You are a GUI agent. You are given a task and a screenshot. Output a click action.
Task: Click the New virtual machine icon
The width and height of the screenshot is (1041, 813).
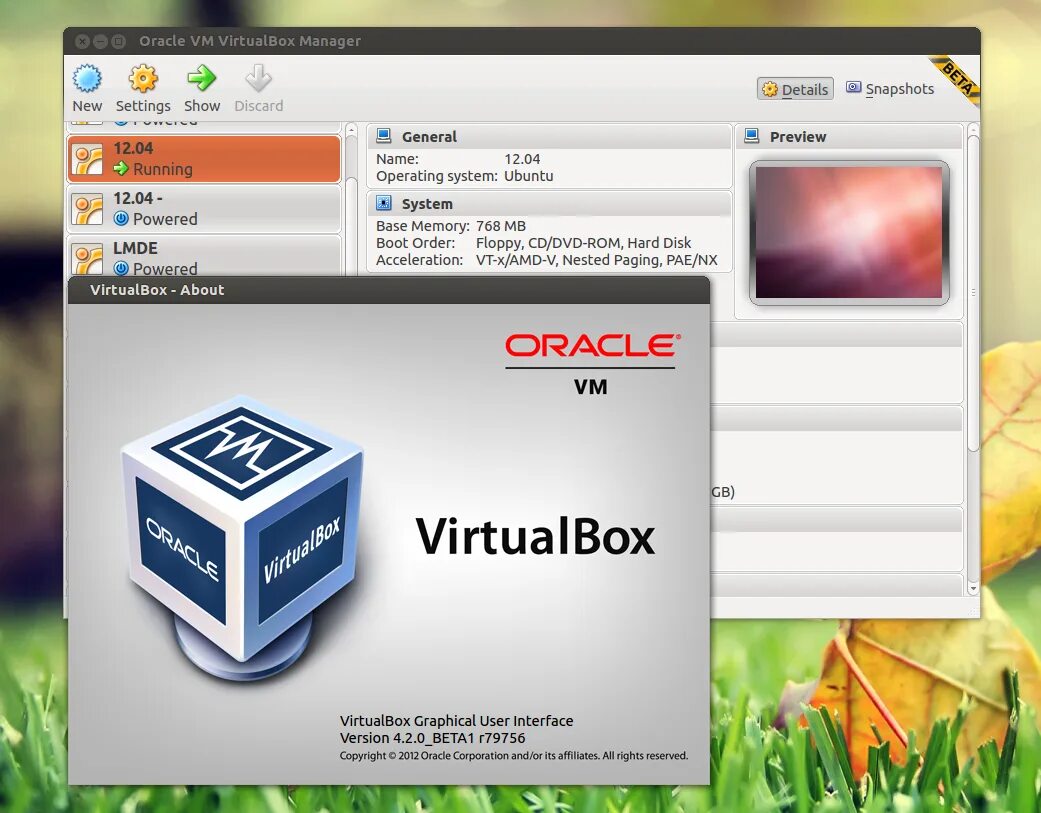tap(87, 78)
